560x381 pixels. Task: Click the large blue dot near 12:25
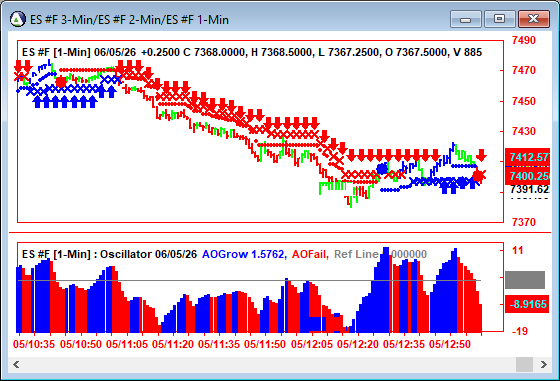click(382, 168)
